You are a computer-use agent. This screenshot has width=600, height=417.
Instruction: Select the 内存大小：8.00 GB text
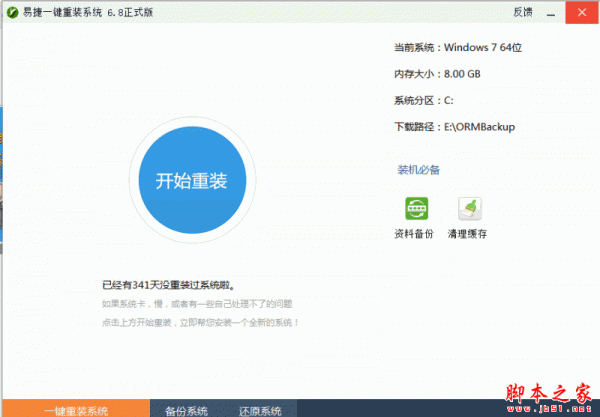pyautogui.click(x=437, y=74)
